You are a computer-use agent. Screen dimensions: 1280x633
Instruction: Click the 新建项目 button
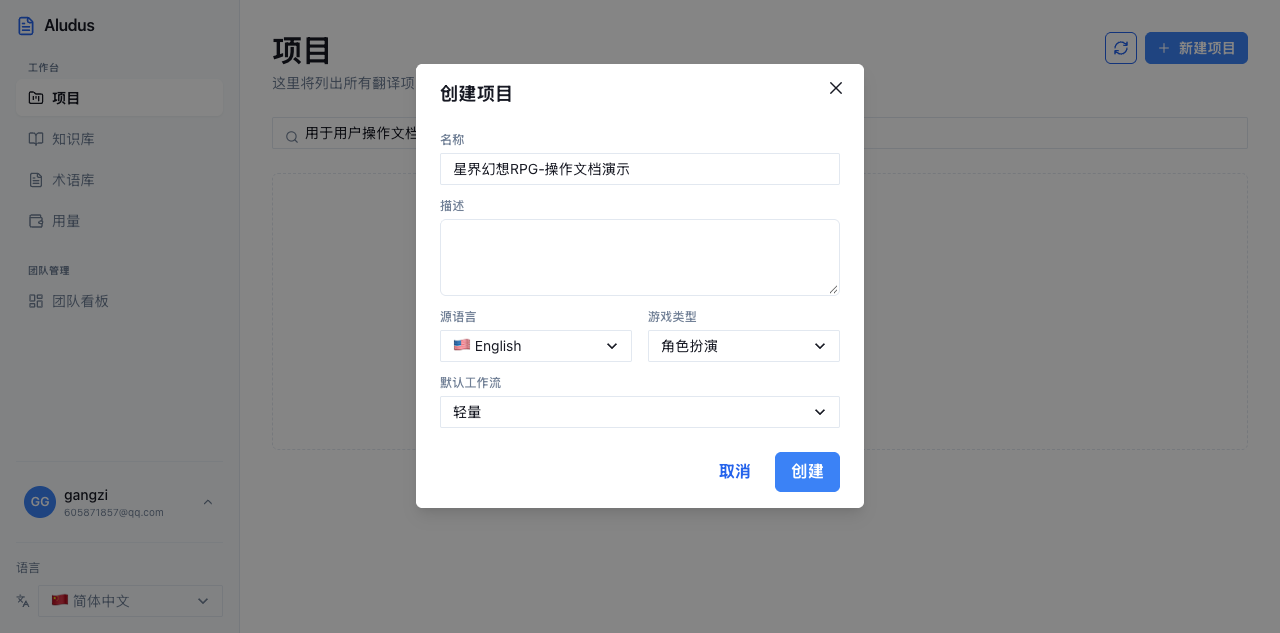point(1196,48)
